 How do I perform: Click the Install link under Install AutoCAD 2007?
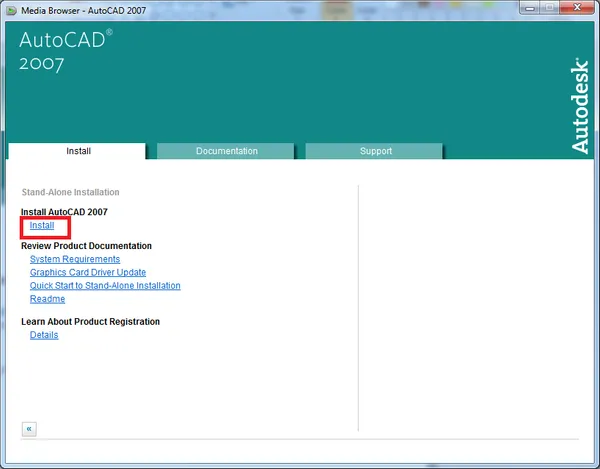pyautogui.click(x=42, y=226)
